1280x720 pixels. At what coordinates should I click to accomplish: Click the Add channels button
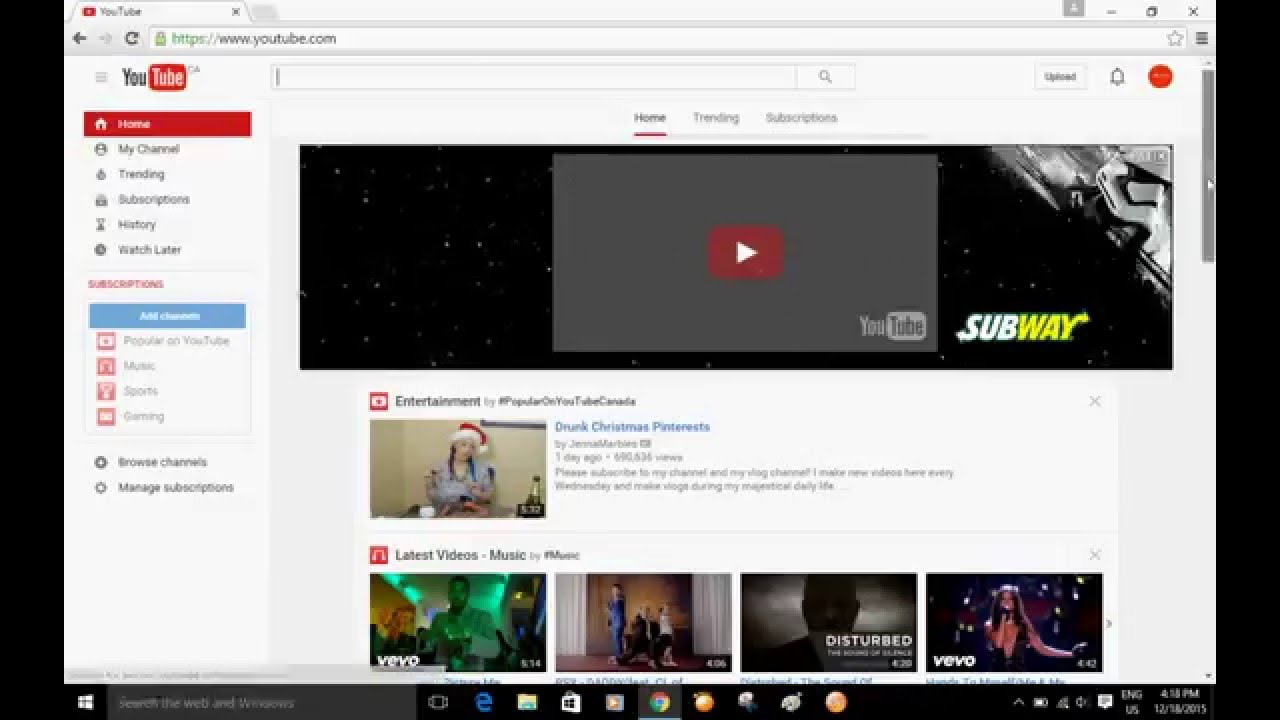coord(167,316)
